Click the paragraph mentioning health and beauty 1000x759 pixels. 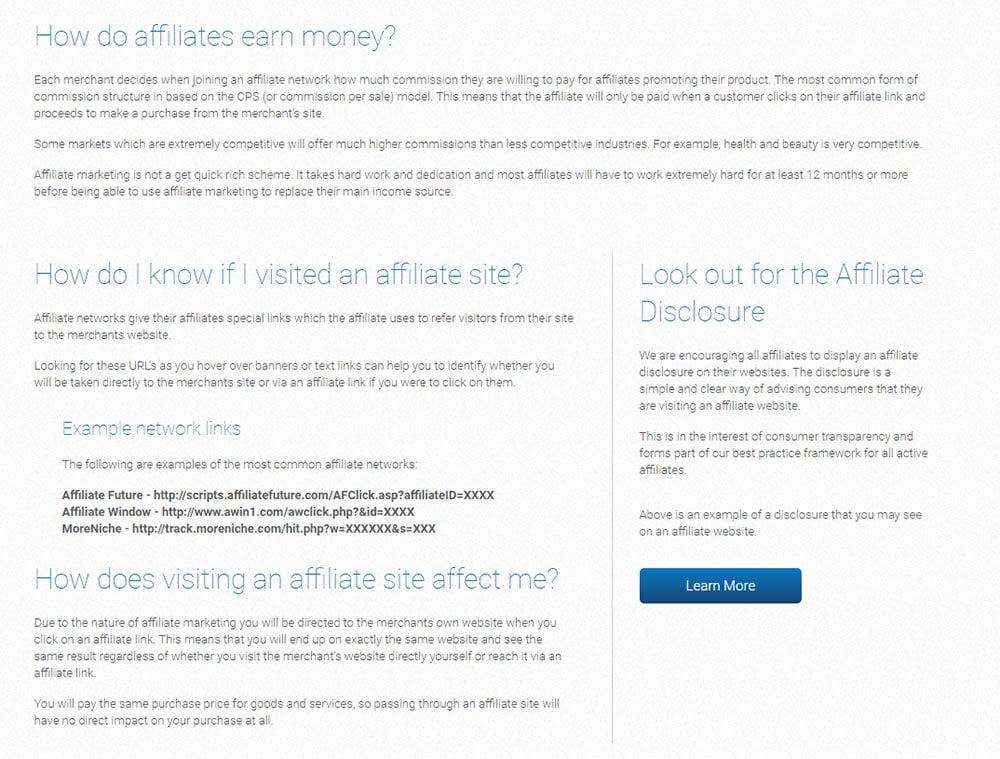480,144
